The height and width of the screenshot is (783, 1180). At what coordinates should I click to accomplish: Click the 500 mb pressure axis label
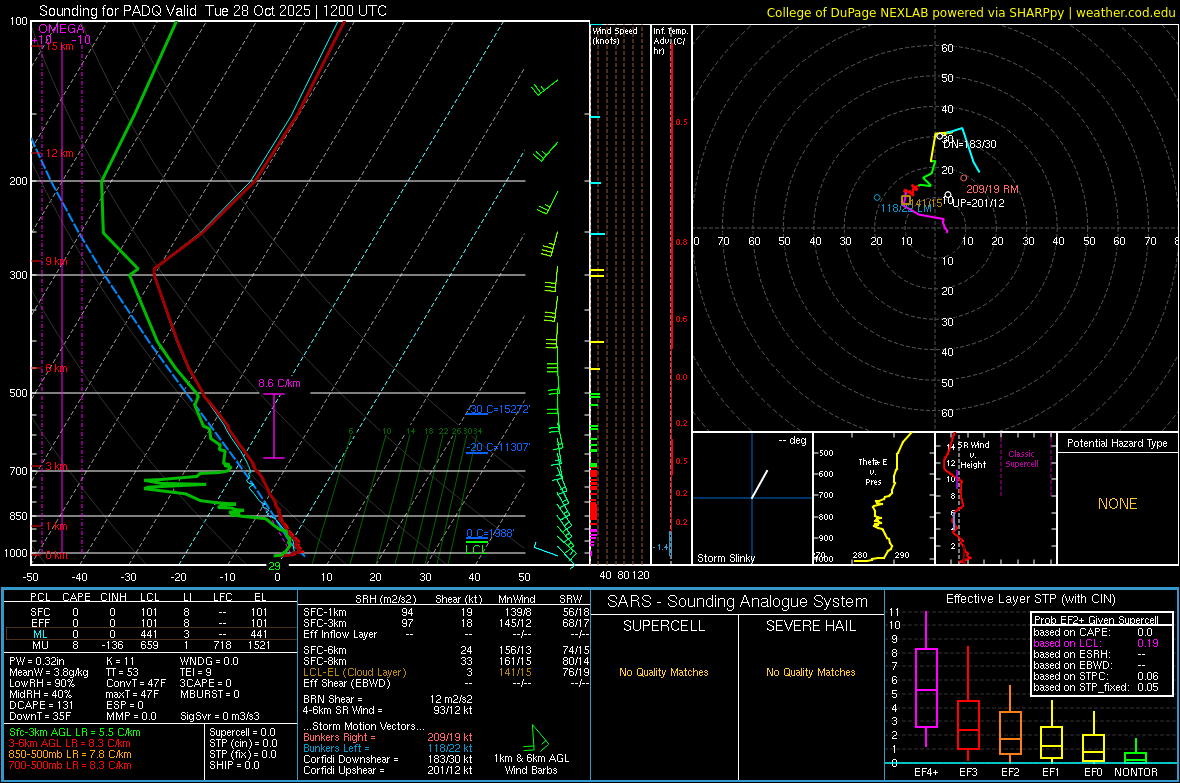[x=18, y=393]
